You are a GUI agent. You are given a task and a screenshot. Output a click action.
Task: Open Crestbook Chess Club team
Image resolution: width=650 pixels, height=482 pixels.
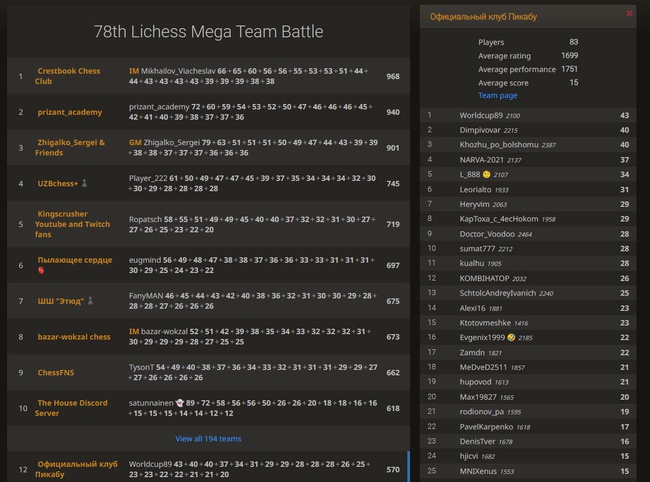[x=68, y=76]
